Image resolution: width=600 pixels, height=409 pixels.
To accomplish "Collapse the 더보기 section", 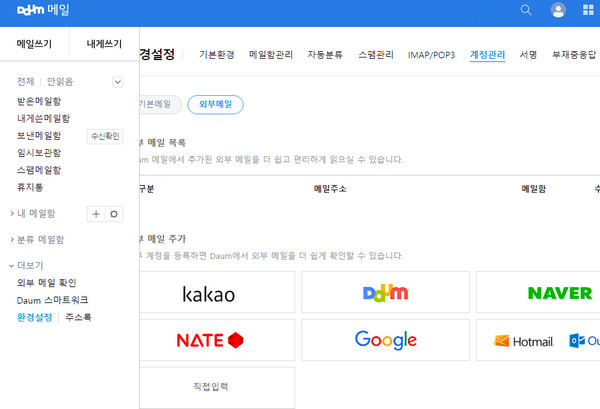I will (26, 266).
